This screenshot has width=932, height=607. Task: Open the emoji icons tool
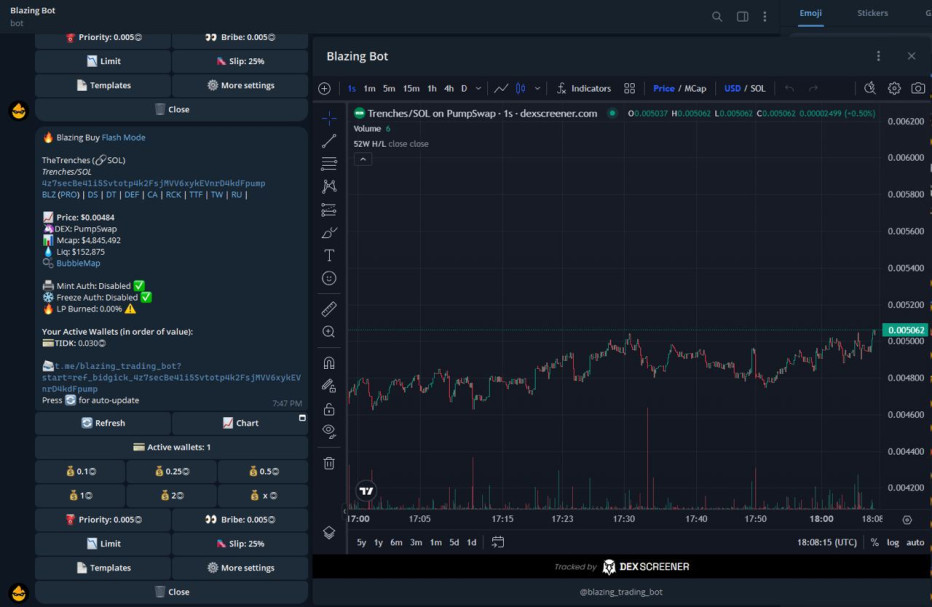click(329, 278)
